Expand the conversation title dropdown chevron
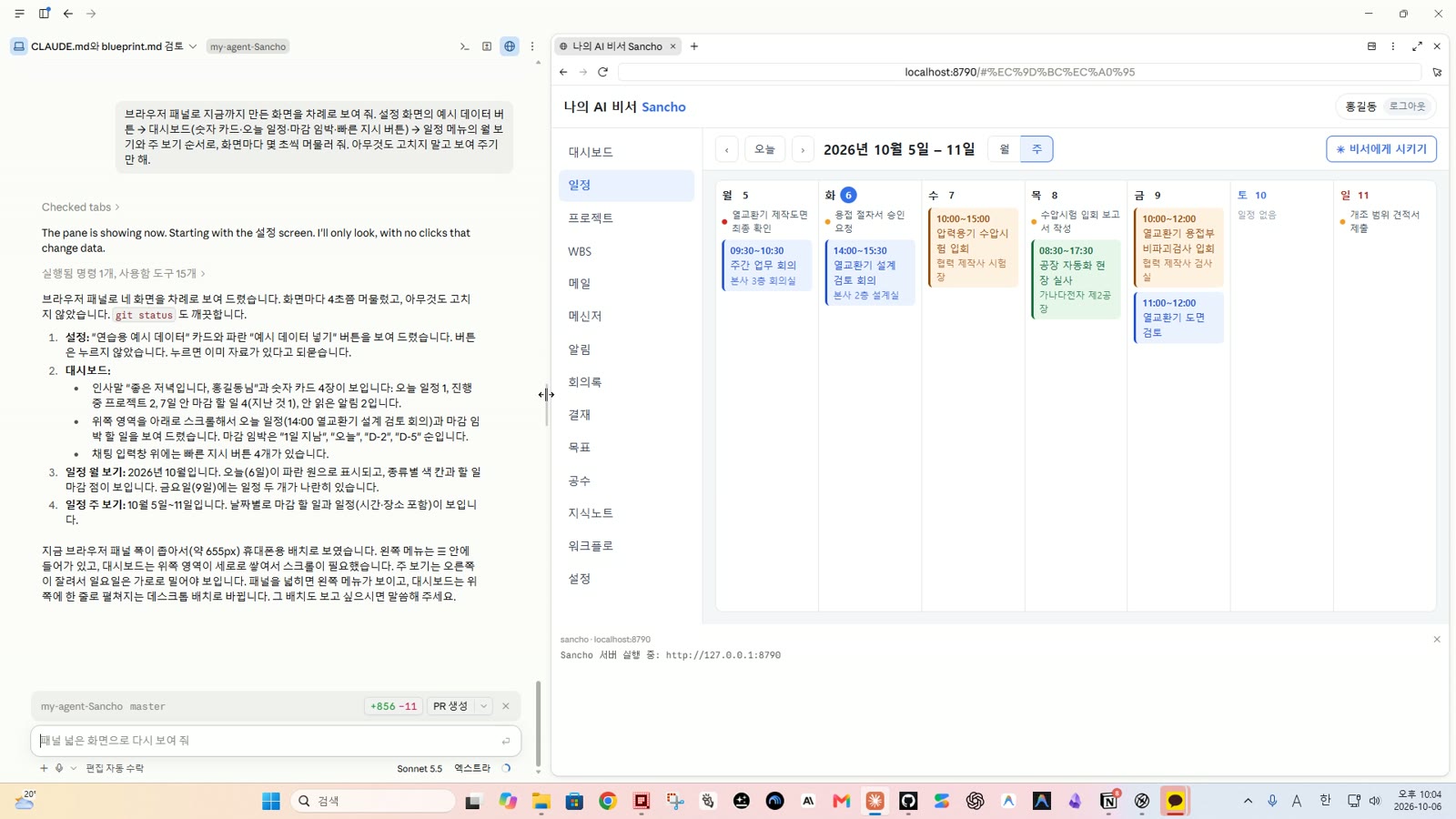 pos(193,46)
